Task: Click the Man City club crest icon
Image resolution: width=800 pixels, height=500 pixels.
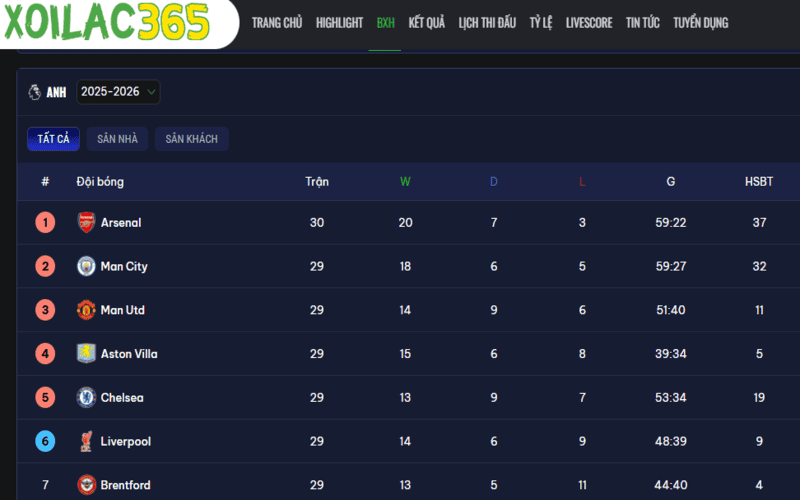Action: [87, 267]
